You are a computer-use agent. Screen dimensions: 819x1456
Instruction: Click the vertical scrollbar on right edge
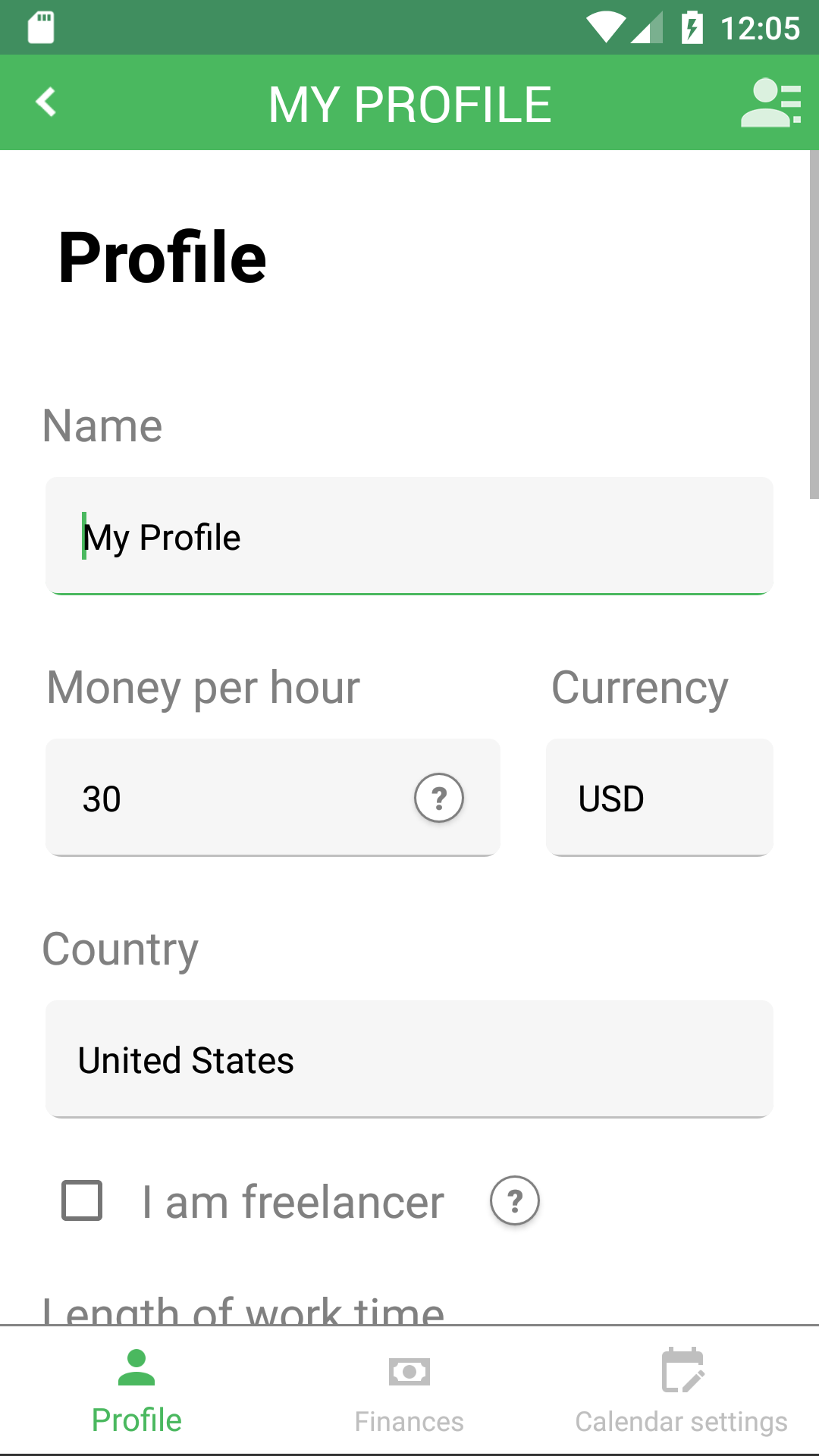pyautogui.click(x=814, y=325)
